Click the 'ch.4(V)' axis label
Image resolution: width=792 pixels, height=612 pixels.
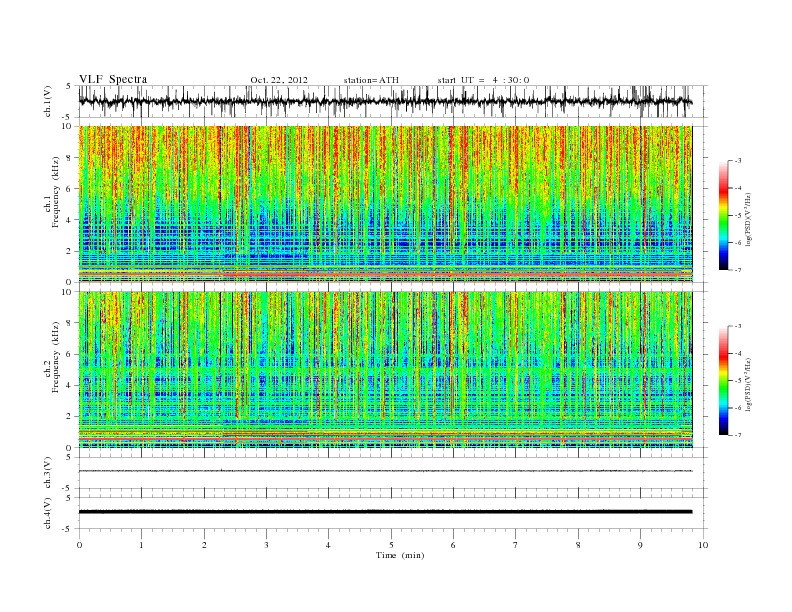click(48, 513)
